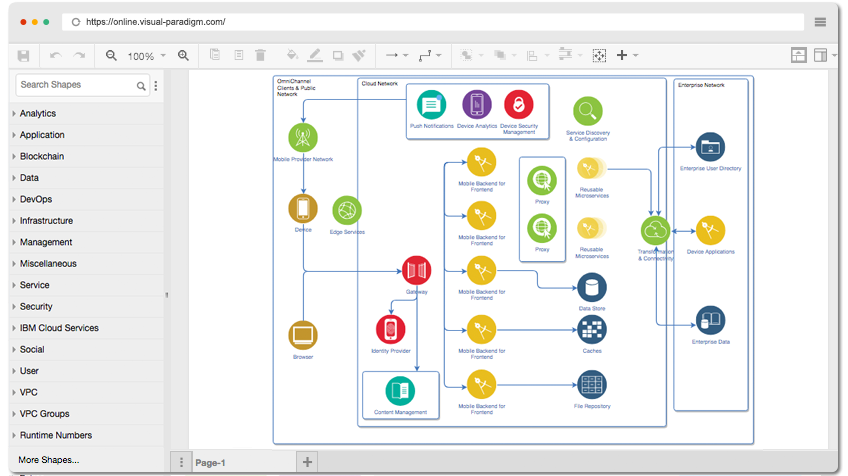Screen dimensions: 848x476
Task: Click the Delete trash icon
Action: [x=260, y=55]
